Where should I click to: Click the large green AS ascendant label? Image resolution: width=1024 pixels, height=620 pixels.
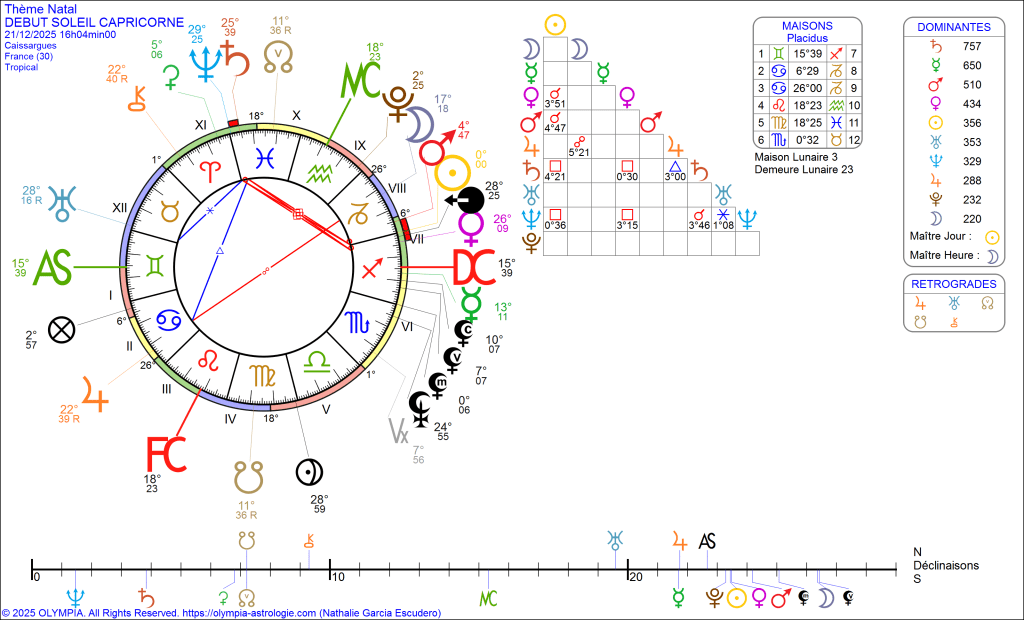click(55, 268)
